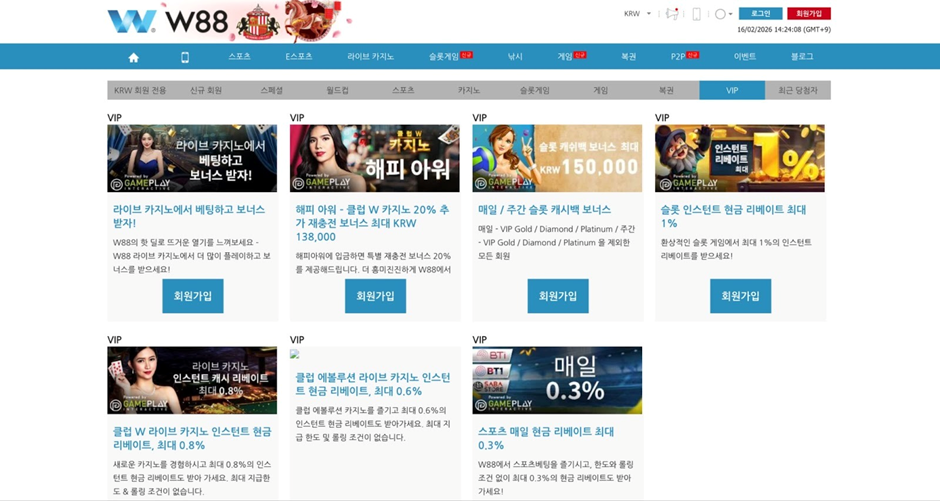Open slot cashback KRW 150,000 banner
The image size is (940, 501).
pos(557,158)
